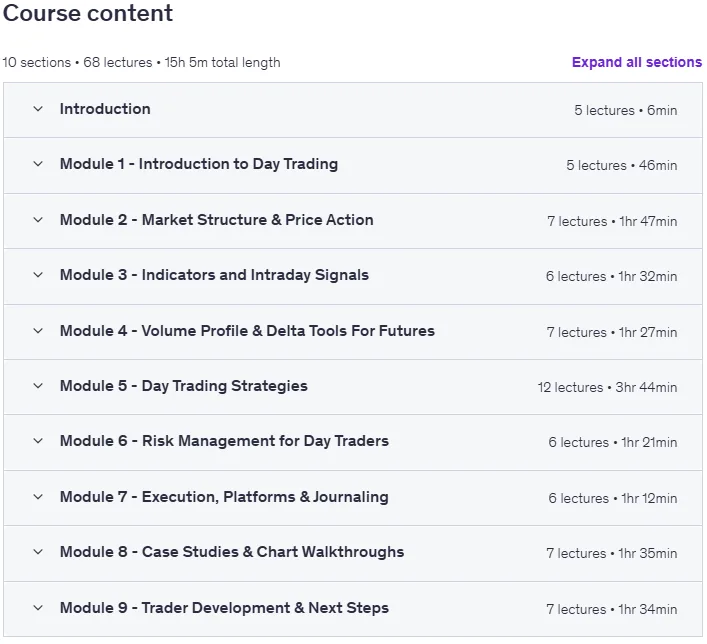Expand Module 1 chevron arrow
Image resolution: width=707 pixels, height=644 pixels.
click(x=38, y=164)
